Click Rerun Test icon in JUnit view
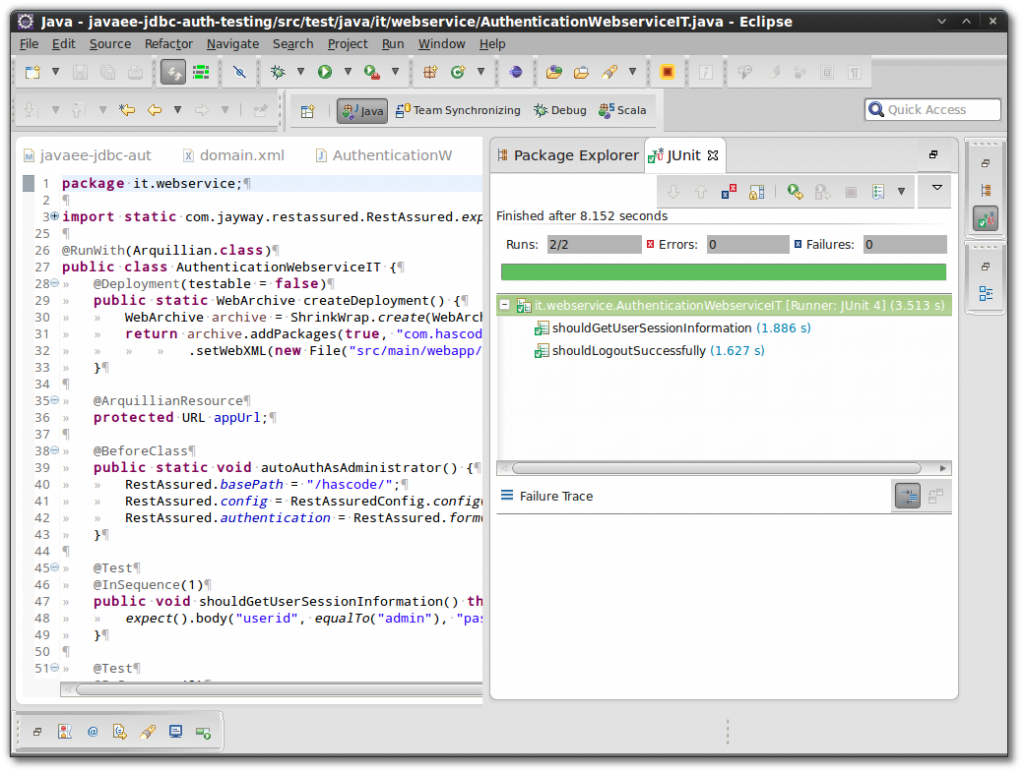 pyautogui.click(x=794, y=191)
